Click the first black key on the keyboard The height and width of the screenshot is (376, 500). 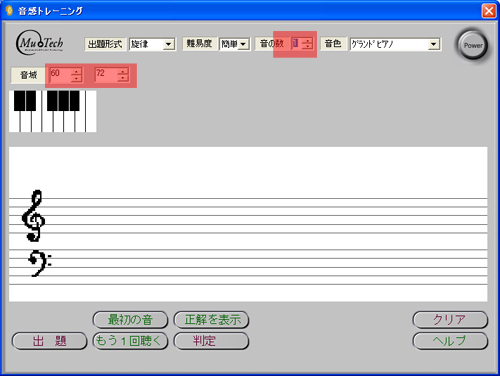point(19,100)
